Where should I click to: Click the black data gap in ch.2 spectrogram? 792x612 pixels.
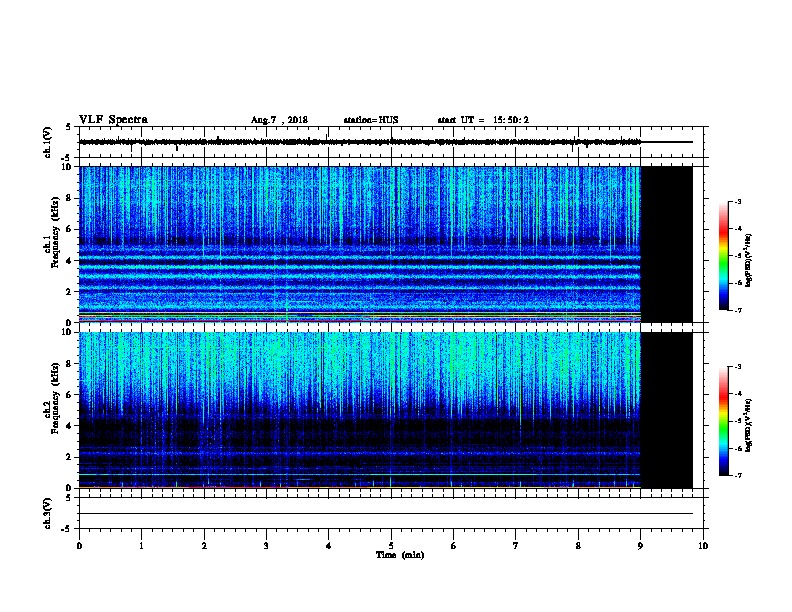(666, 410)
